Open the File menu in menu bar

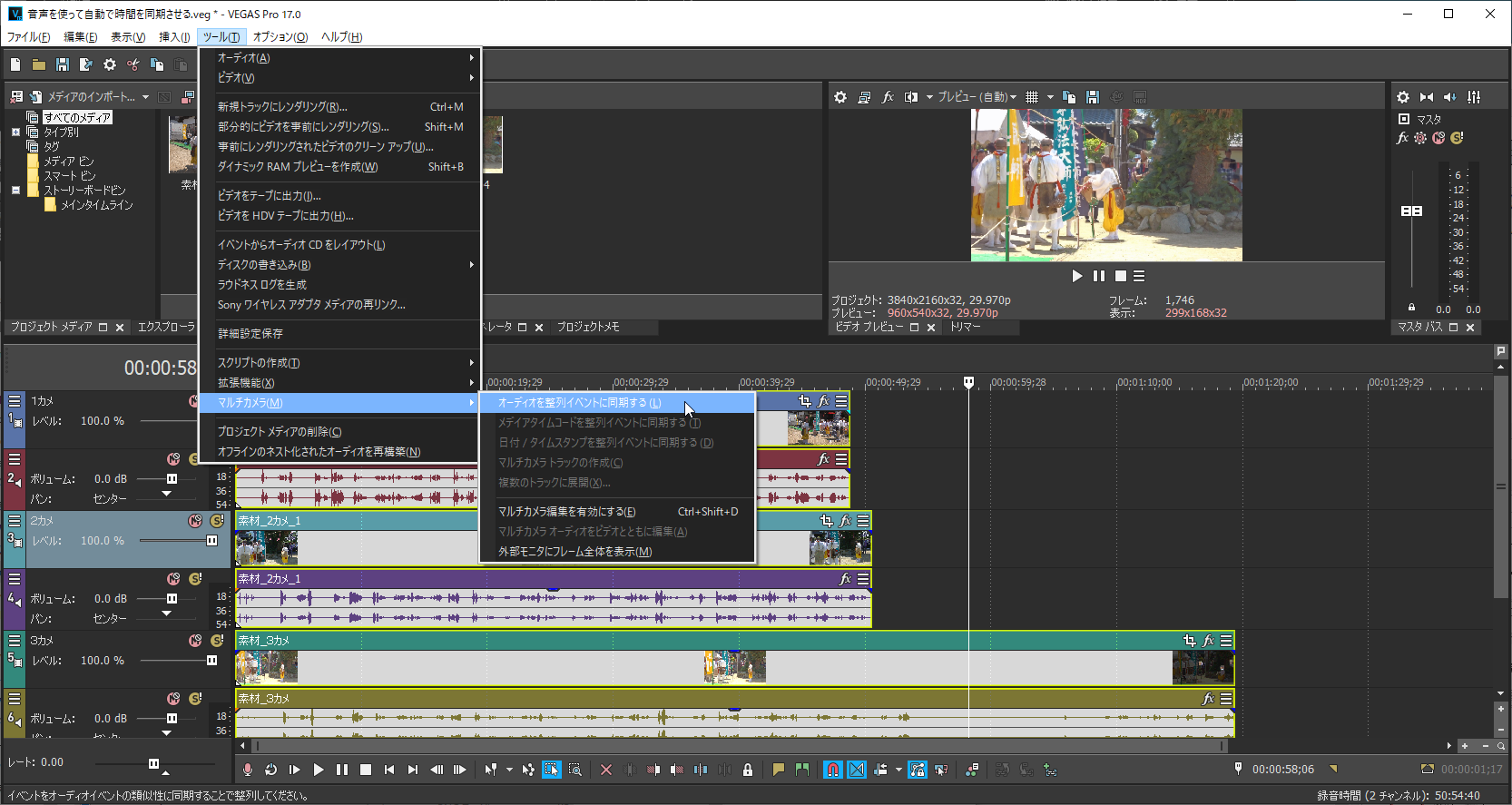click(x=29, y=37)
